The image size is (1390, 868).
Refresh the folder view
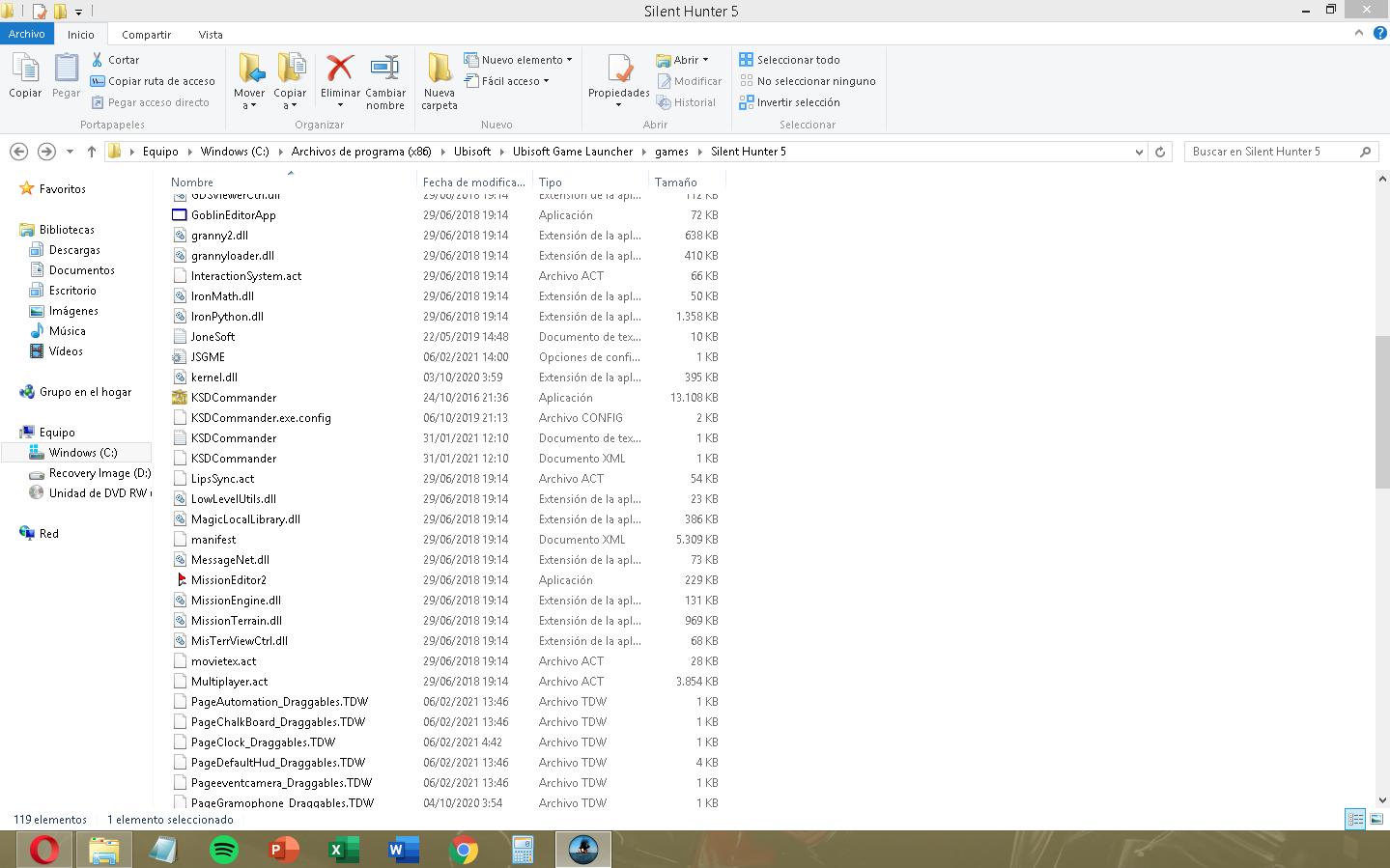[1160, 152]
